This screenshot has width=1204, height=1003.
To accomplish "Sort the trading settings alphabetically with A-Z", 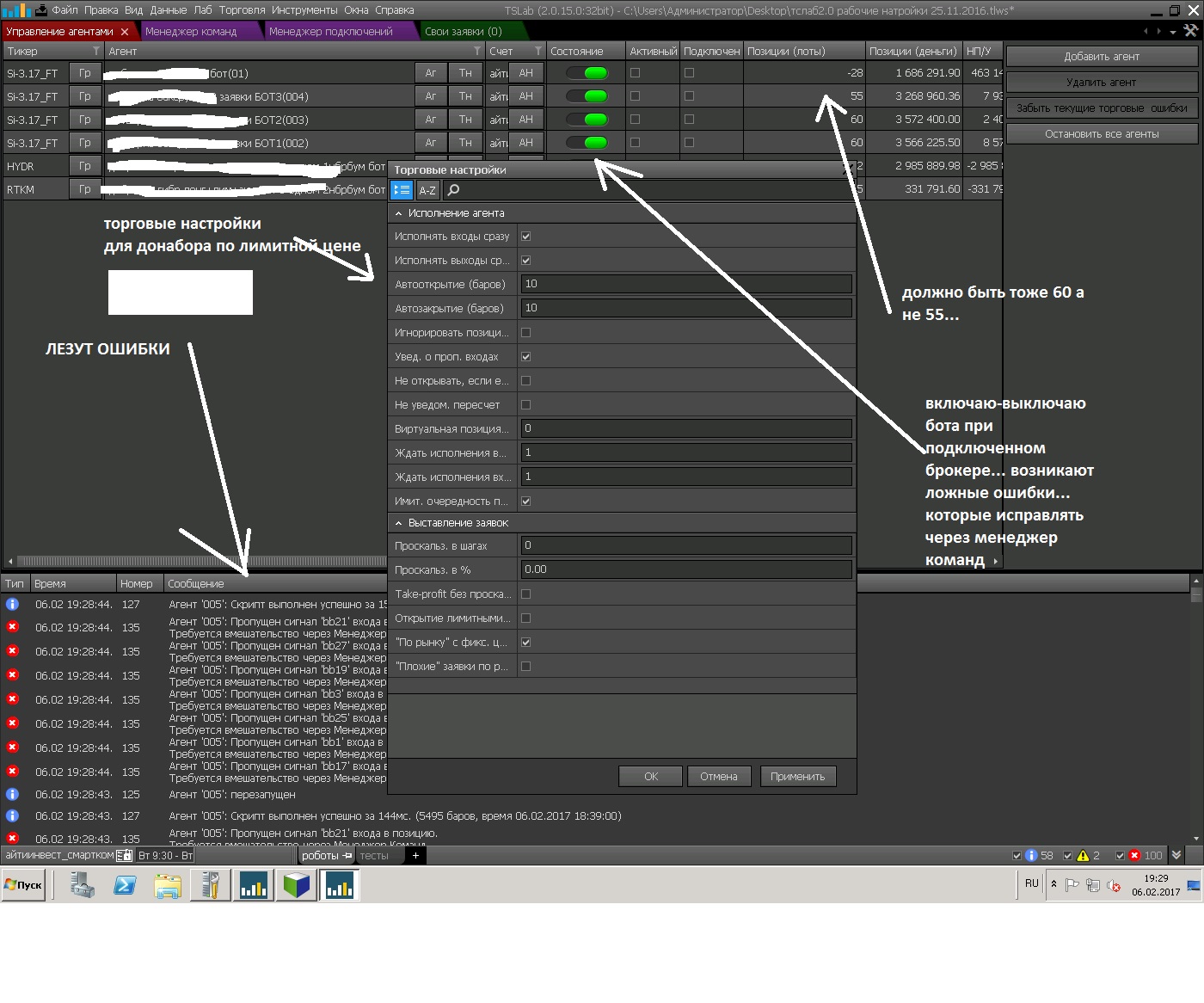I will pos(427,190).
